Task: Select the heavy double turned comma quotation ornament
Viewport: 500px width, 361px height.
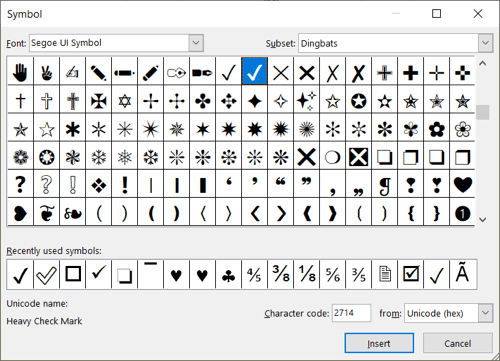Action: click(280, 184)
